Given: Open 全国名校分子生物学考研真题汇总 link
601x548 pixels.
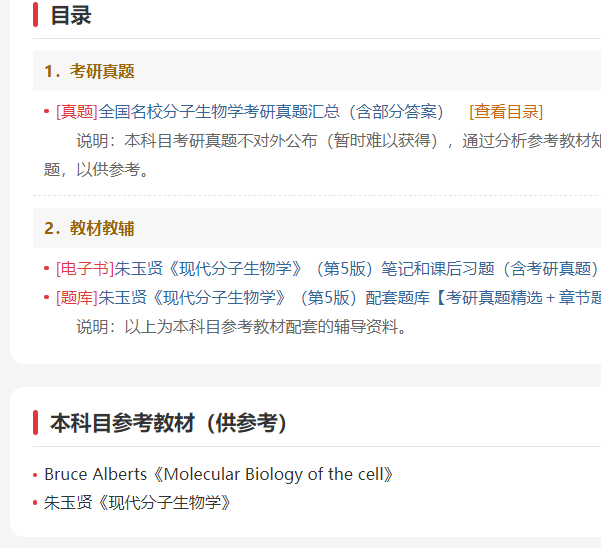Looking at the screenshot, I should (271, 112).
